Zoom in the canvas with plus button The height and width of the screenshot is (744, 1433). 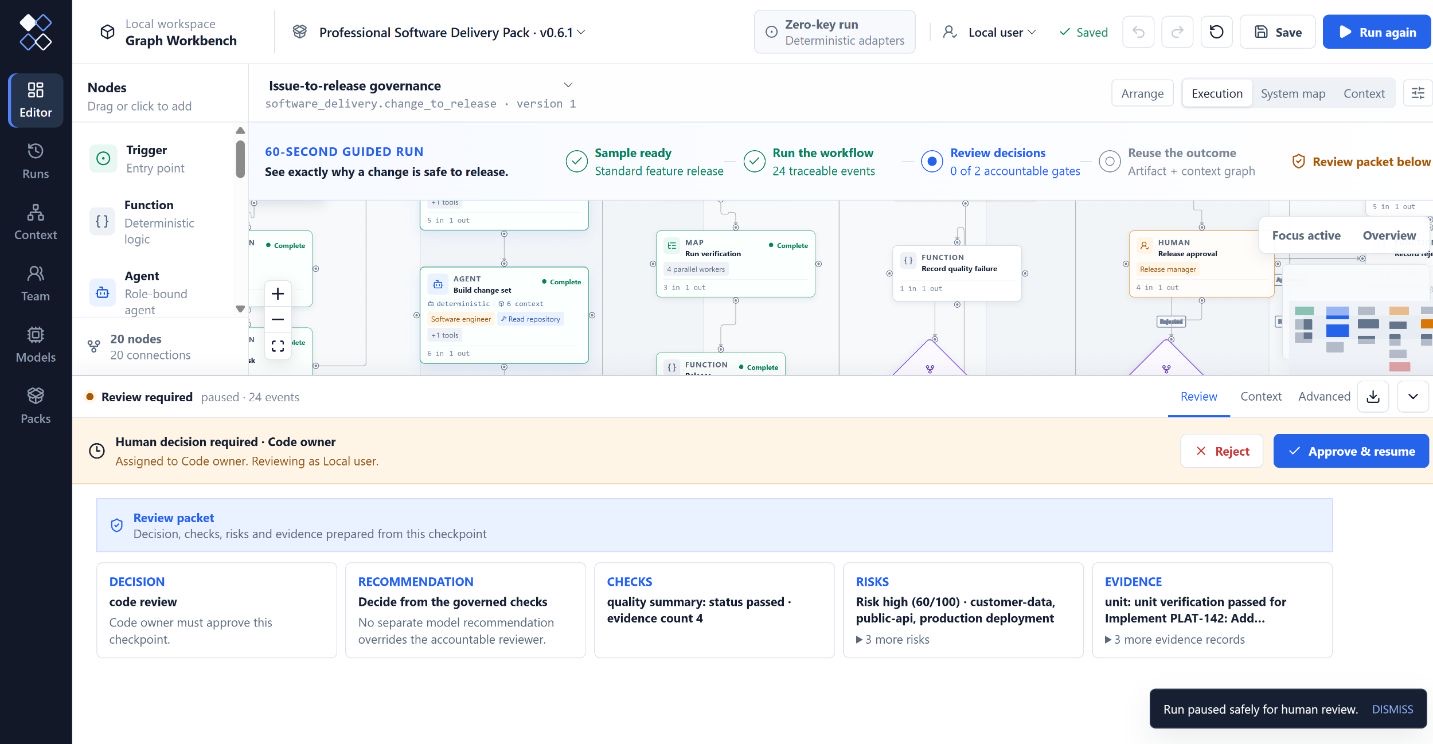(x=278, y=294)
